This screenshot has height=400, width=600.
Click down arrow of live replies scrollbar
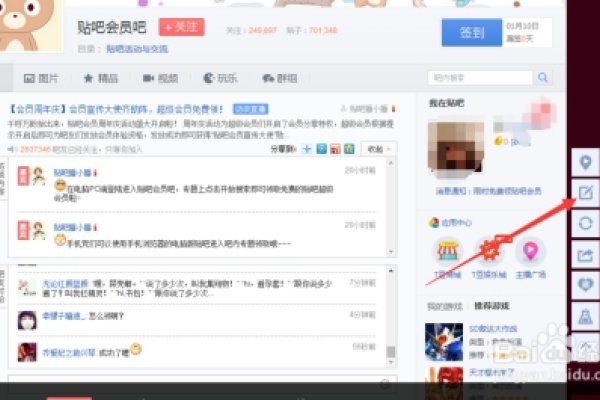pyautogui.click(x=391, y=251)
